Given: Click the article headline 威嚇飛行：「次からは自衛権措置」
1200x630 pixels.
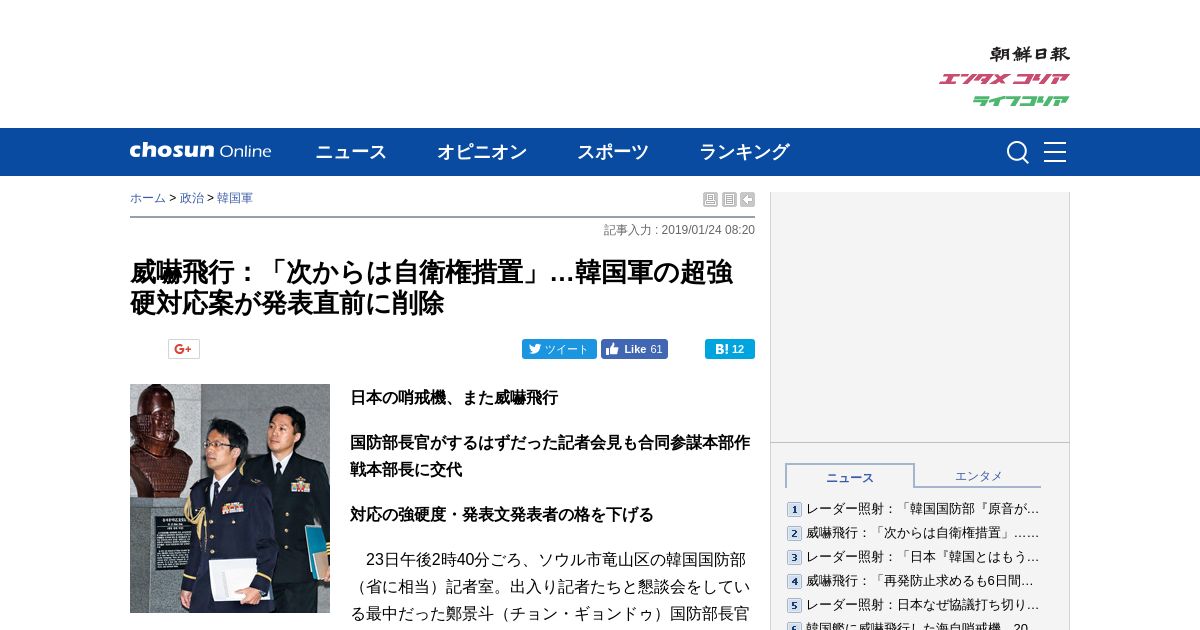Looking at the screenshot, I should [431, 288].
